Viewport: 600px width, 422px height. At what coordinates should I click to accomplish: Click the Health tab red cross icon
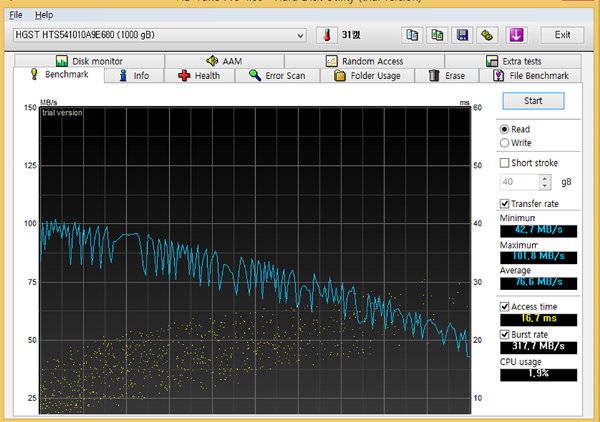click(x=184, y=75)
